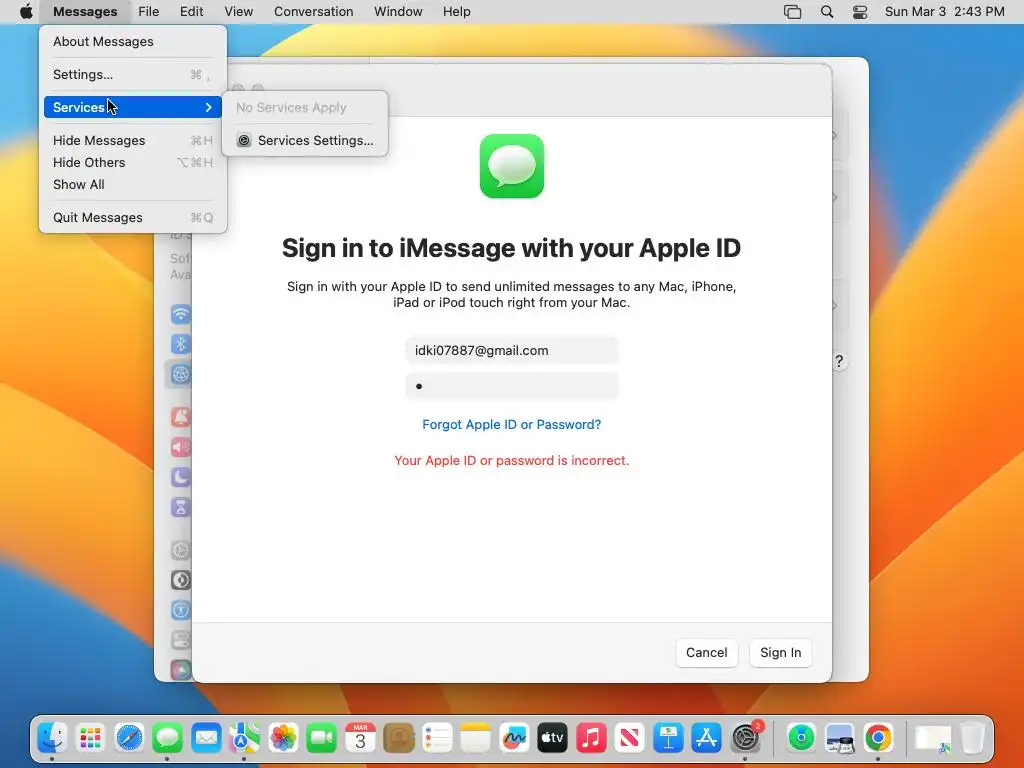Click the Messages menu title
This screenshot has width=1024, height=768.
coord(85,12)
